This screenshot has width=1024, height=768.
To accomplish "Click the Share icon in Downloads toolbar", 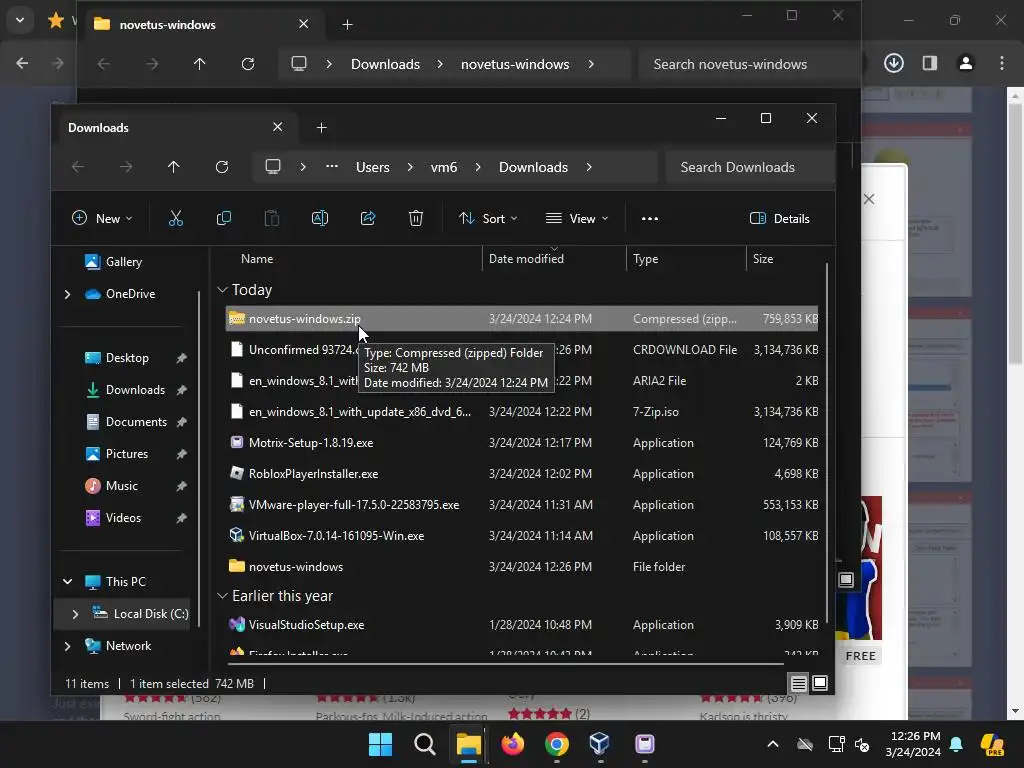I will [x=368, y=218].
